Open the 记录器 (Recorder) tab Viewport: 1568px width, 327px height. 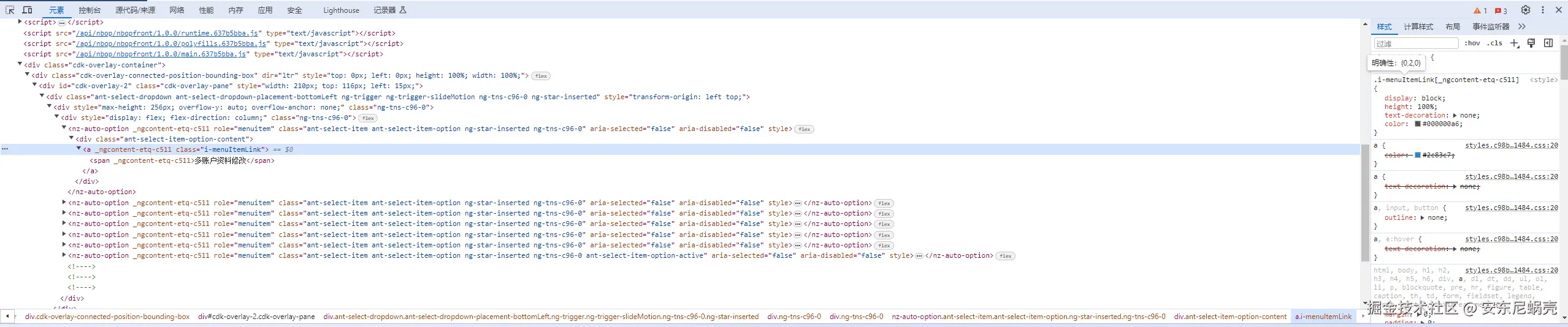click(390, 10)
